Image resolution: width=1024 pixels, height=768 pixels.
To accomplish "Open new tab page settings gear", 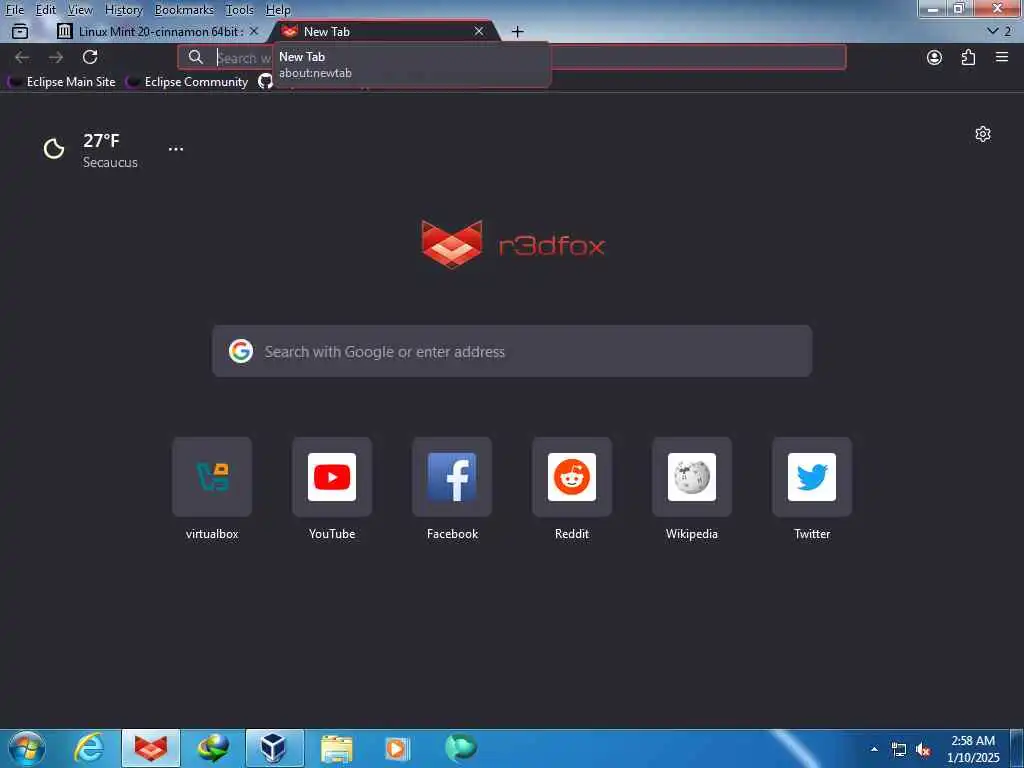I will click(983, 134).
